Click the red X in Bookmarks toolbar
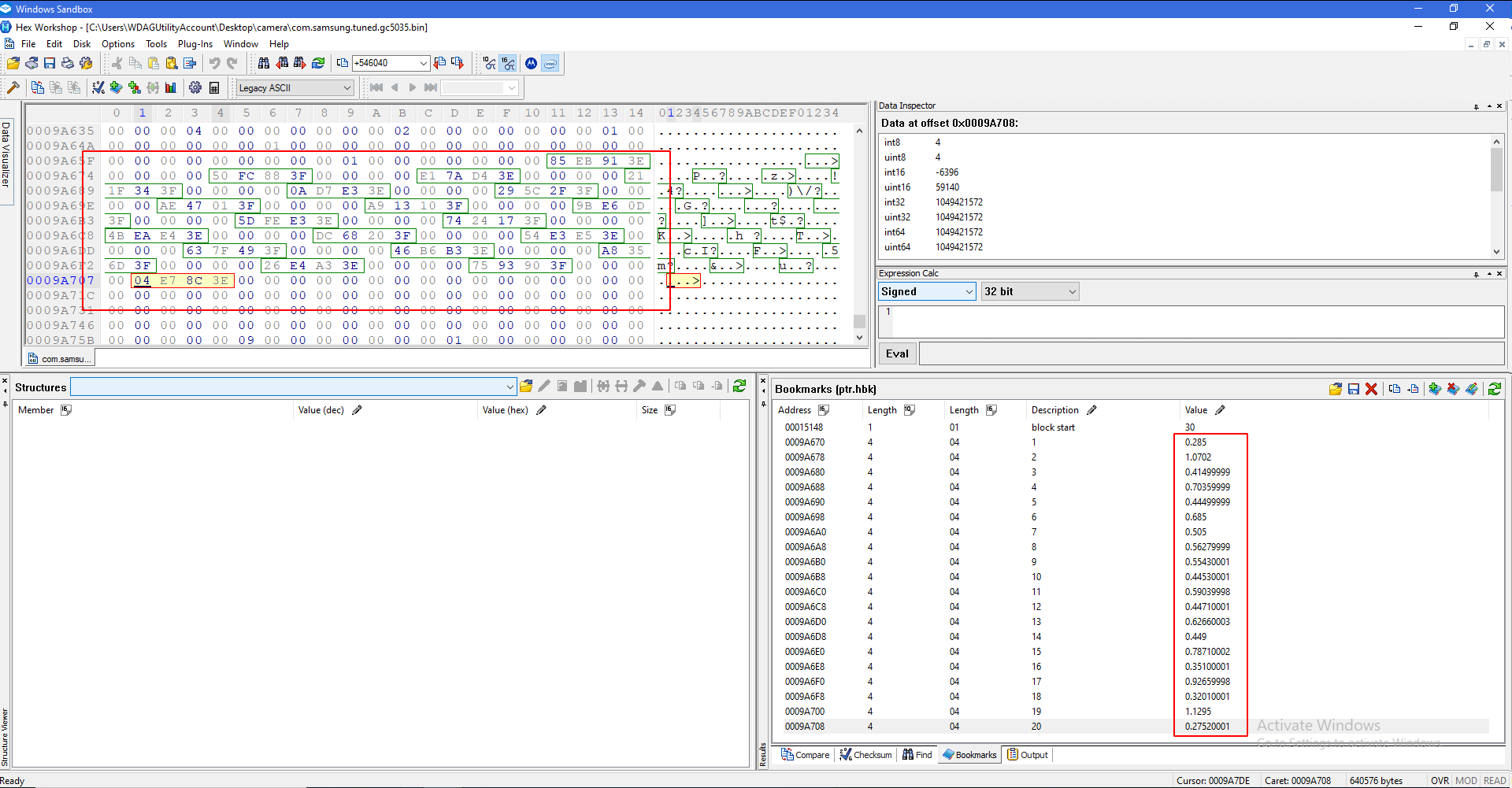Image resolution: width=1512 pixels, height=788 pixels. [x=1372, y=389]
